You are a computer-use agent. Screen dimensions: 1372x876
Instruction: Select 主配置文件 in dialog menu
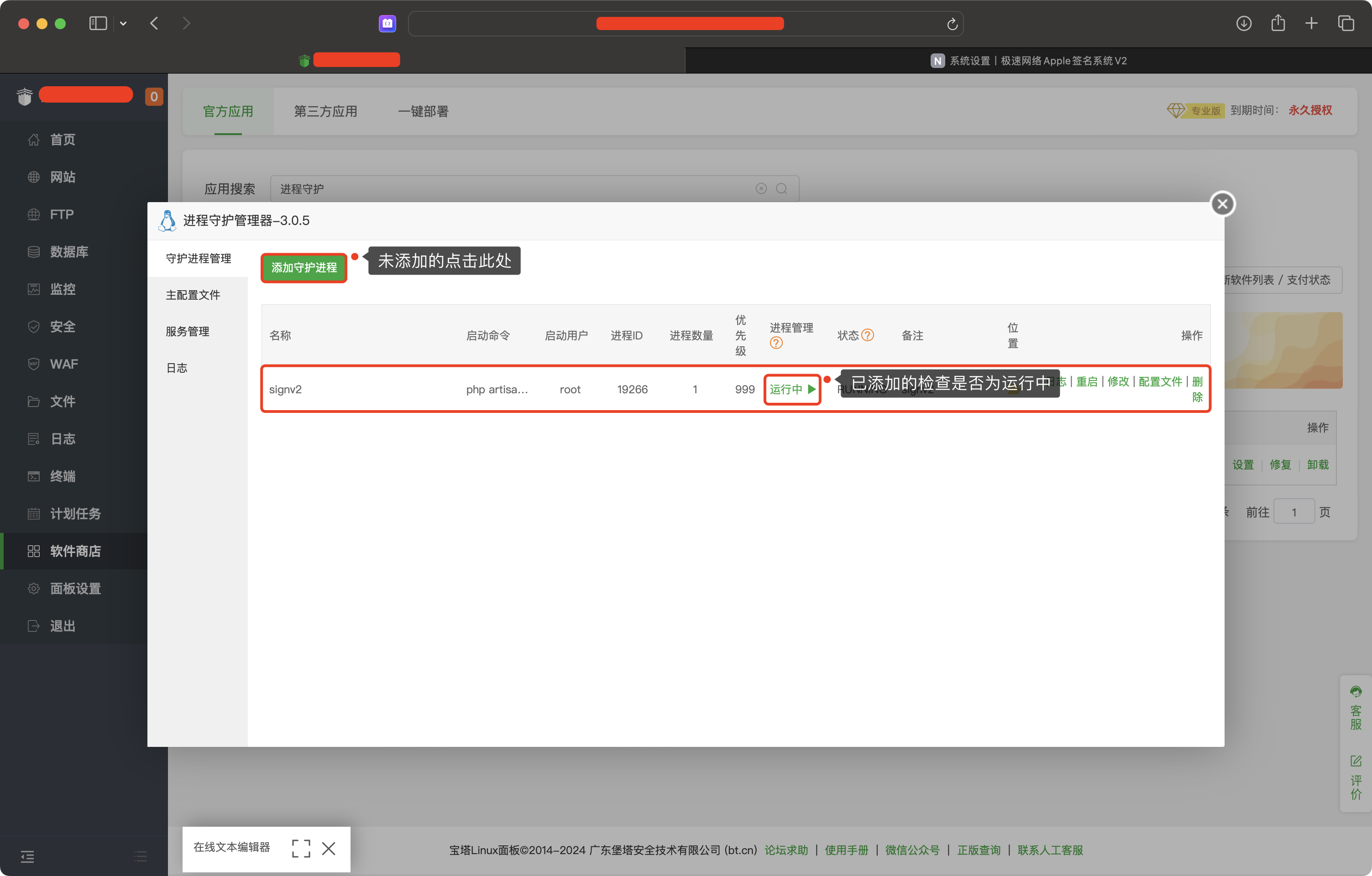[193, 295]
